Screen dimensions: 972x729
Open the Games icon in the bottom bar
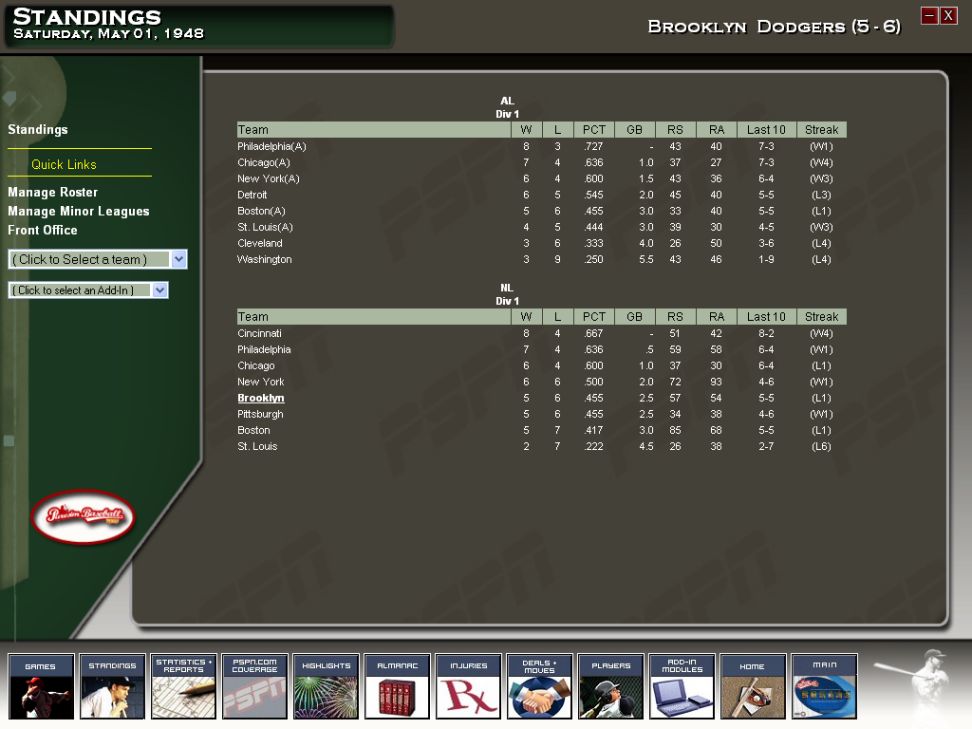(x=41, y=686)
